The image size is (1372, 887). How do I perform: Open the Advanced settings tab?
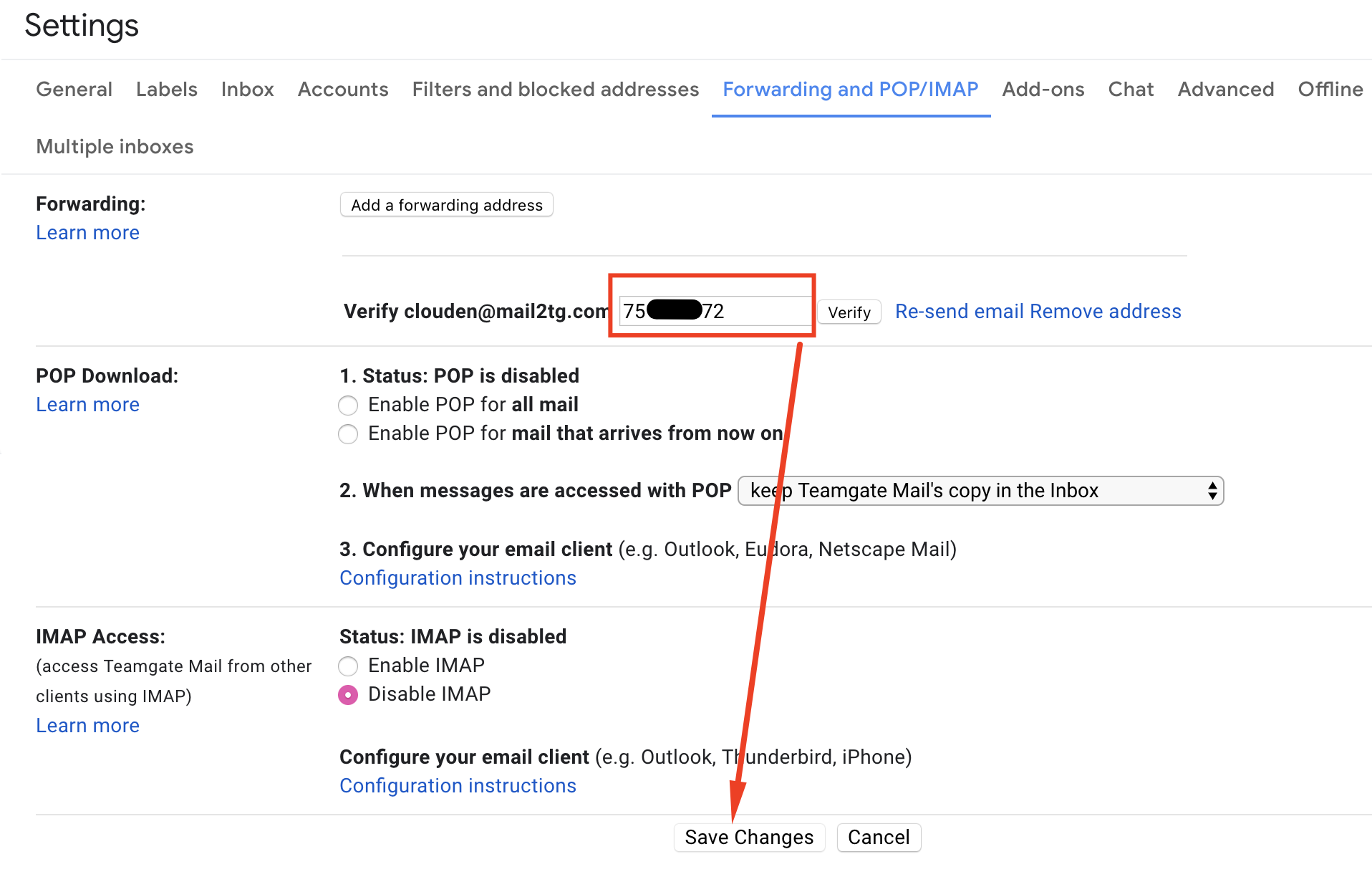(x=1226, y=89)
